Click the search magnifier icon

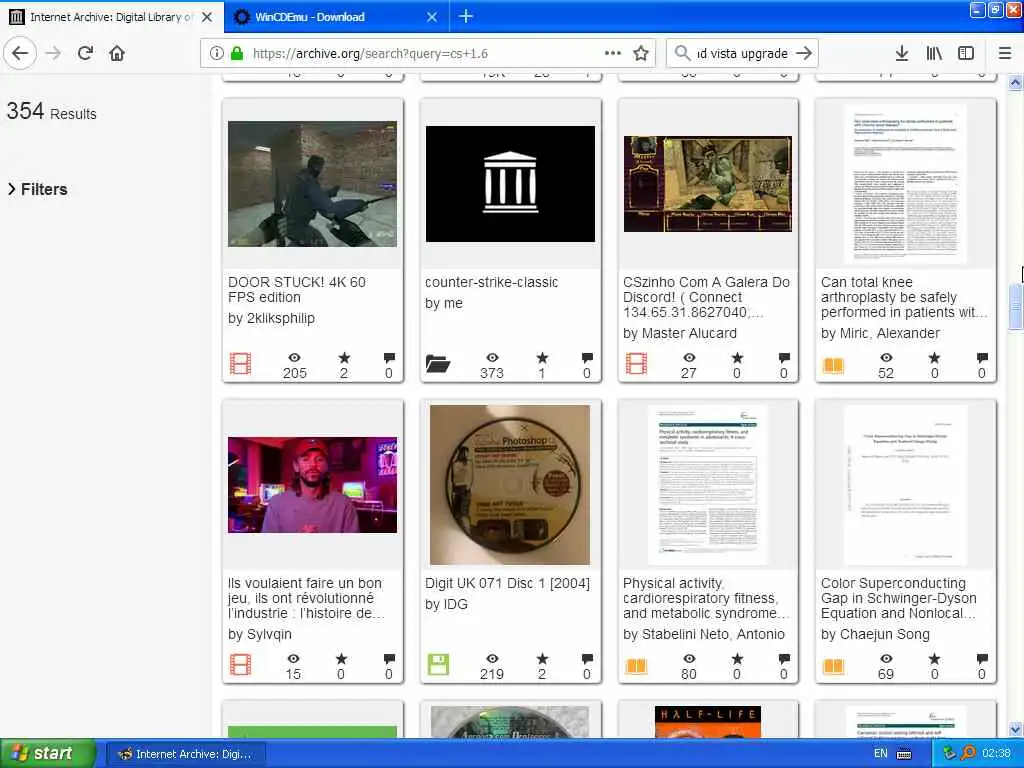tap(682, 53)
